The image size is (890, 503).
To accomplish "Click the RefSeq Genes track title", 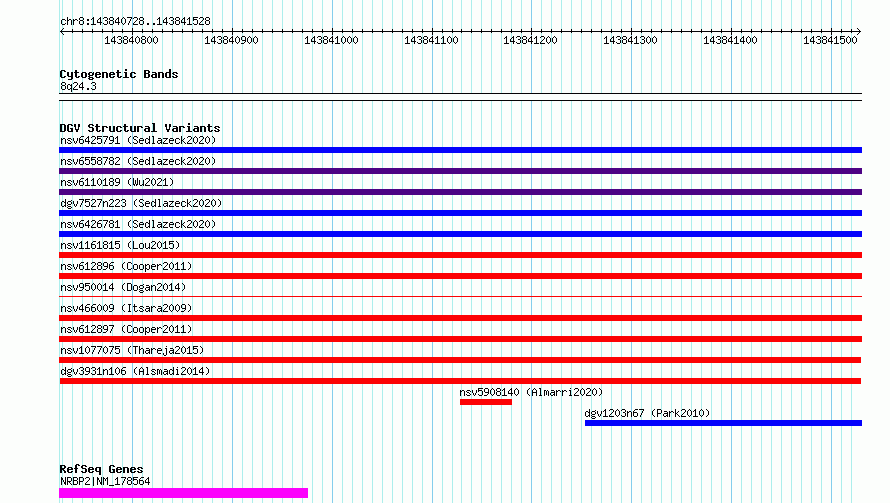I will pos(101,469).
